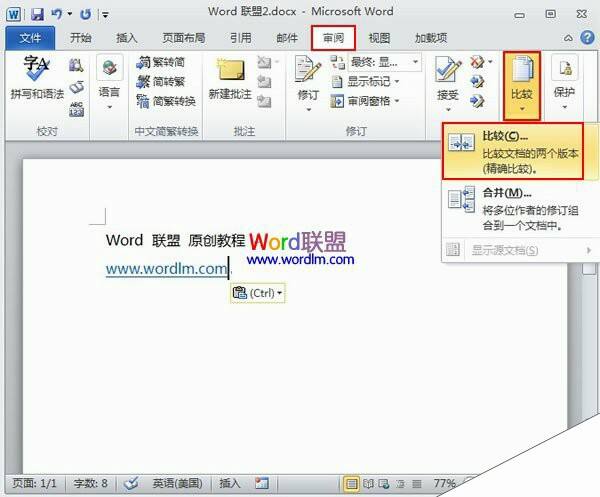
Task: Switch to Draft view icon
Action: (417, 484)
